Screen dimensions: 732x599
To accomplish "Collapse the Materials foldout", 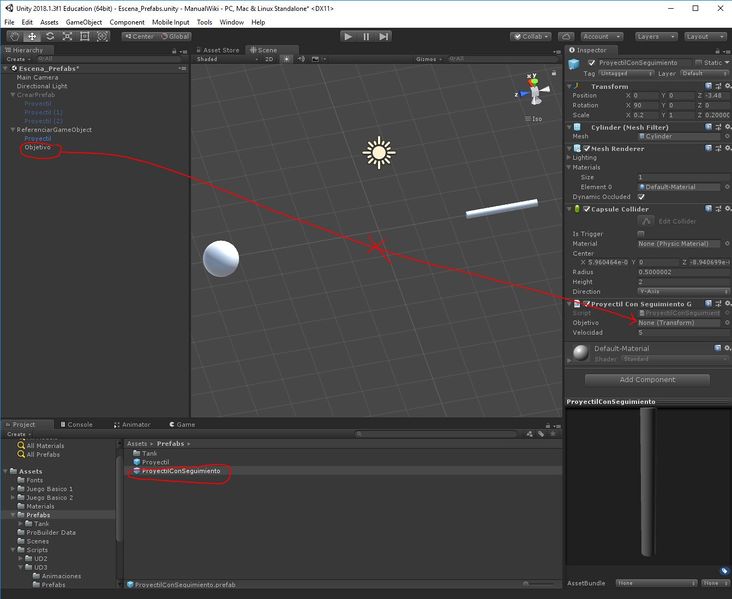I will 569,167.
